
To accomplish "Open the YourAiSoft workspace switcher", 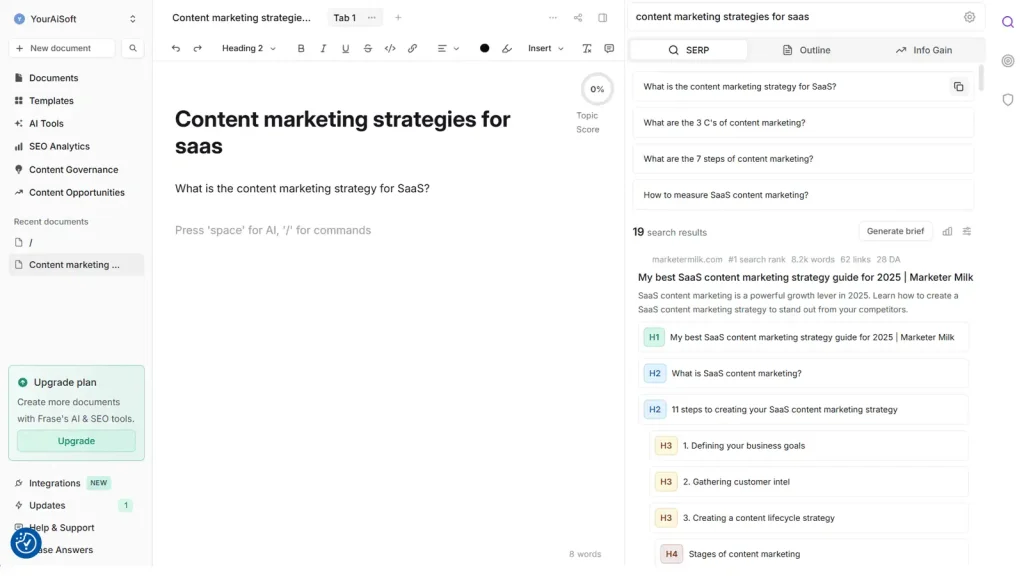I will (x=76, y=18).
